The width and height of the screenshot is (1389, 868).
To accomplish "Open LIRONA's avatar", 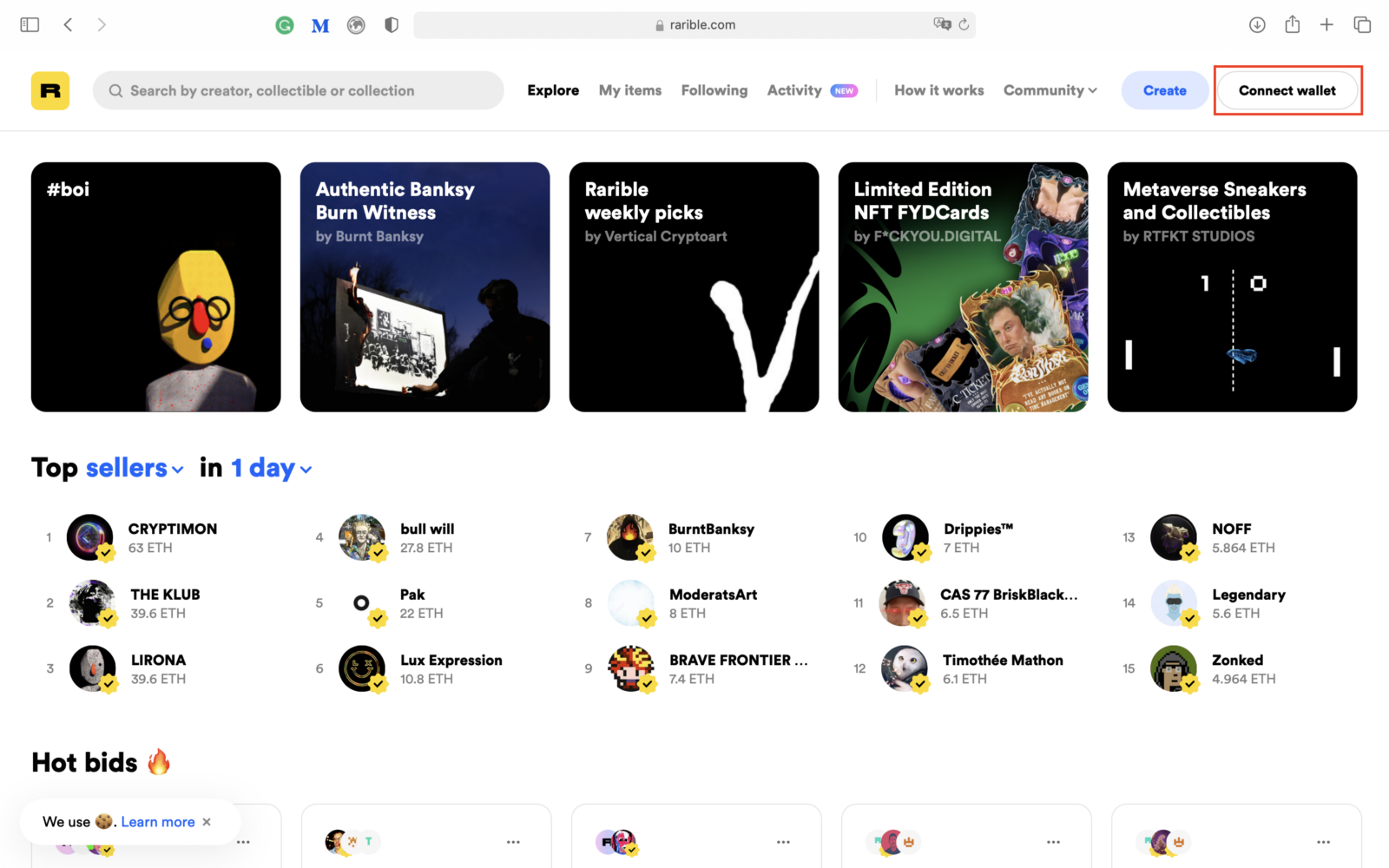I will pos(93,668).
